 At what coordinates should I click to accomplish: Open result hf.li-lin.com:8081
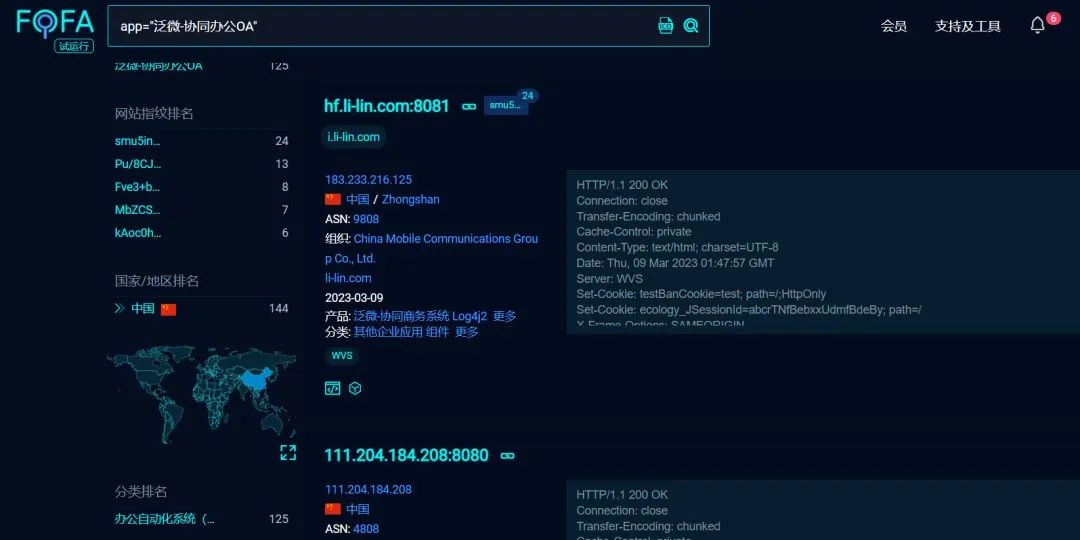click(x=386, y=106)
